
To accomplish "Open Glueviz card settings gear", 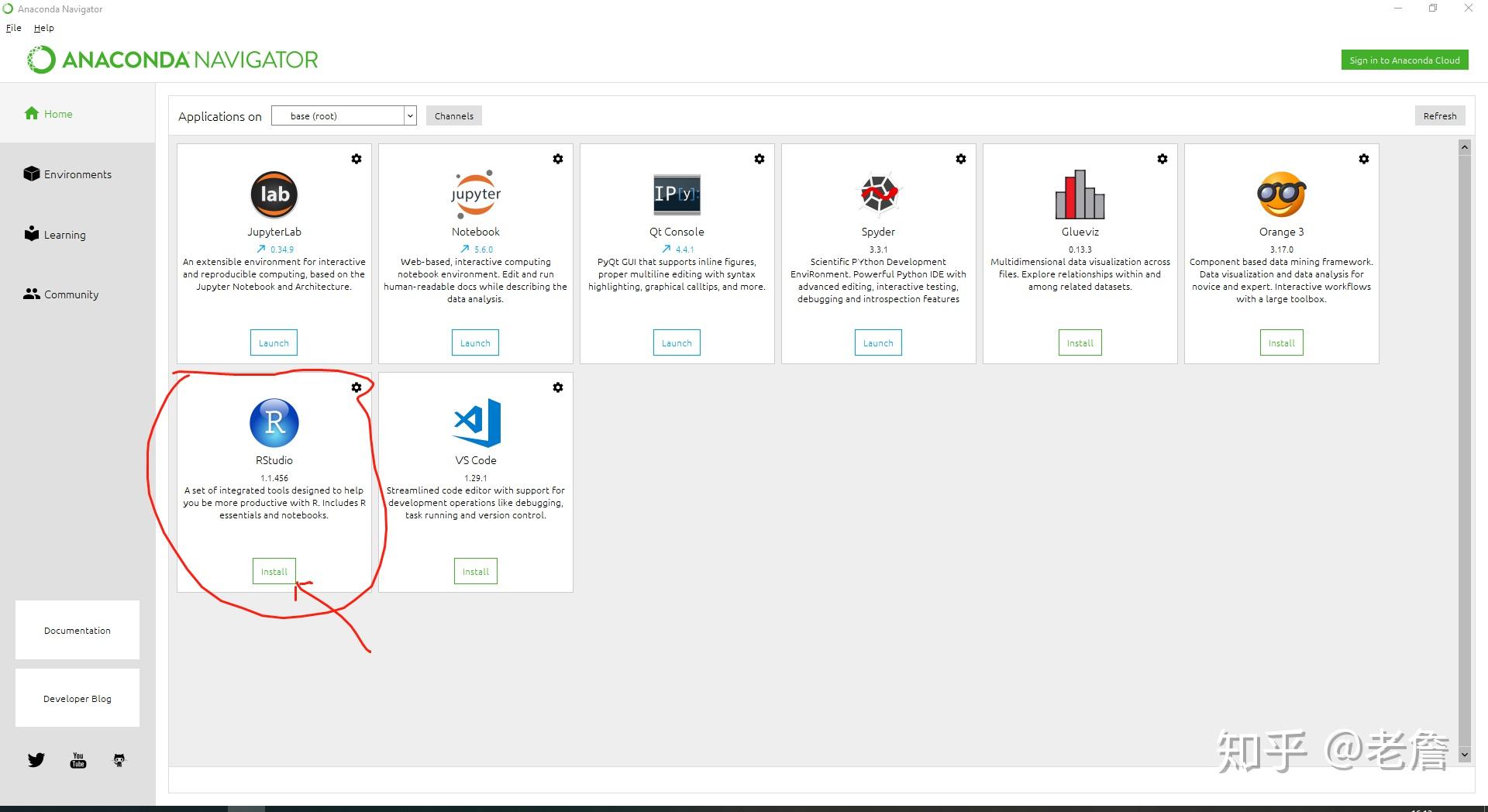I will 1162,159.
